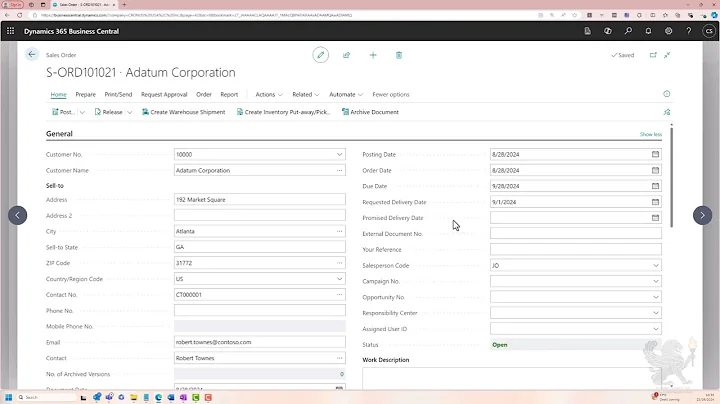Open the app launcher waffle icon

click(10, 31)
